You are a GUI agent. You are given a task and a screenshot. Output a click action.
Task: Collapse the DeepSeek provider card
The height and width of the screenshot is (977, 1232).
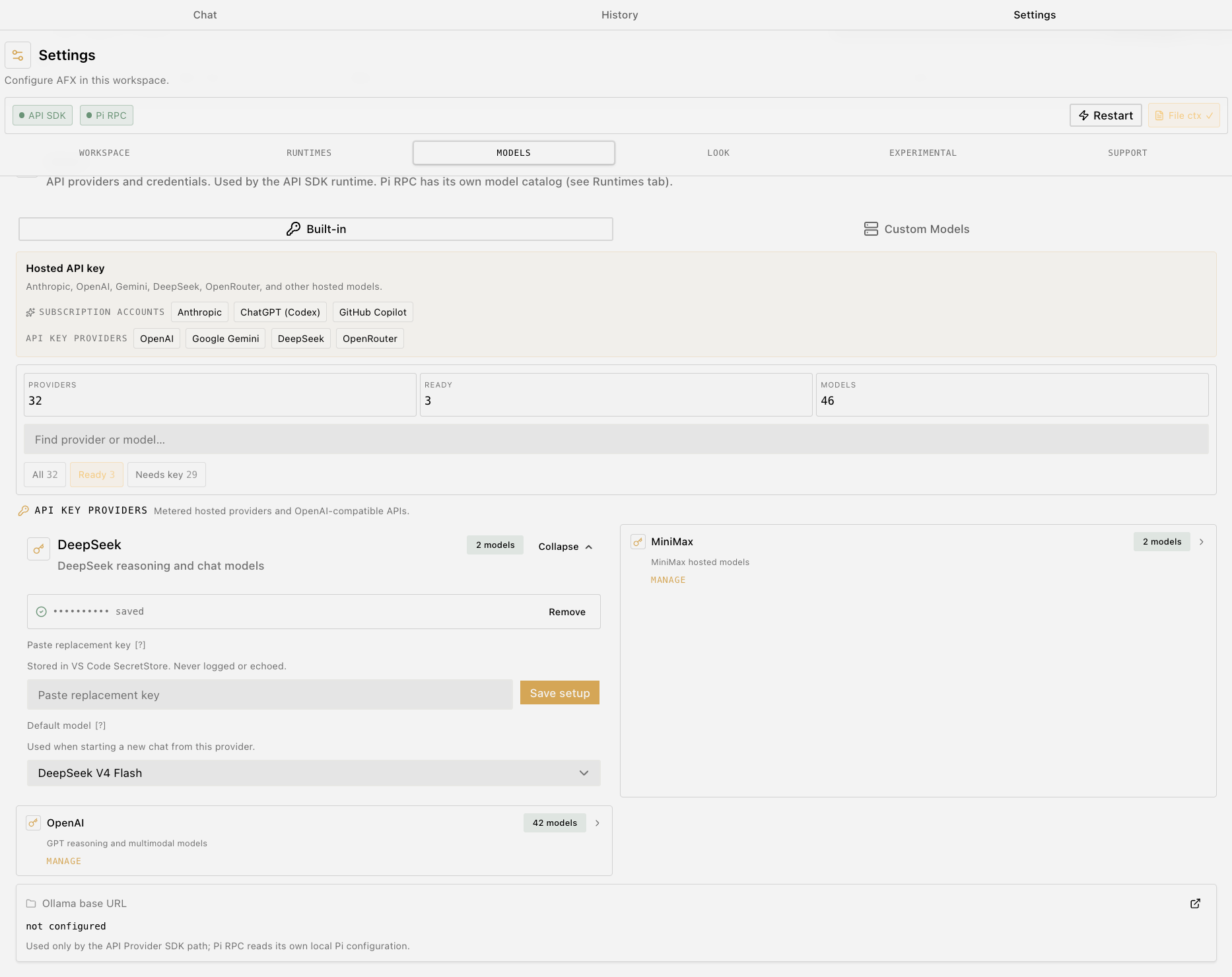pyautogui.click(x=565, y=547)
